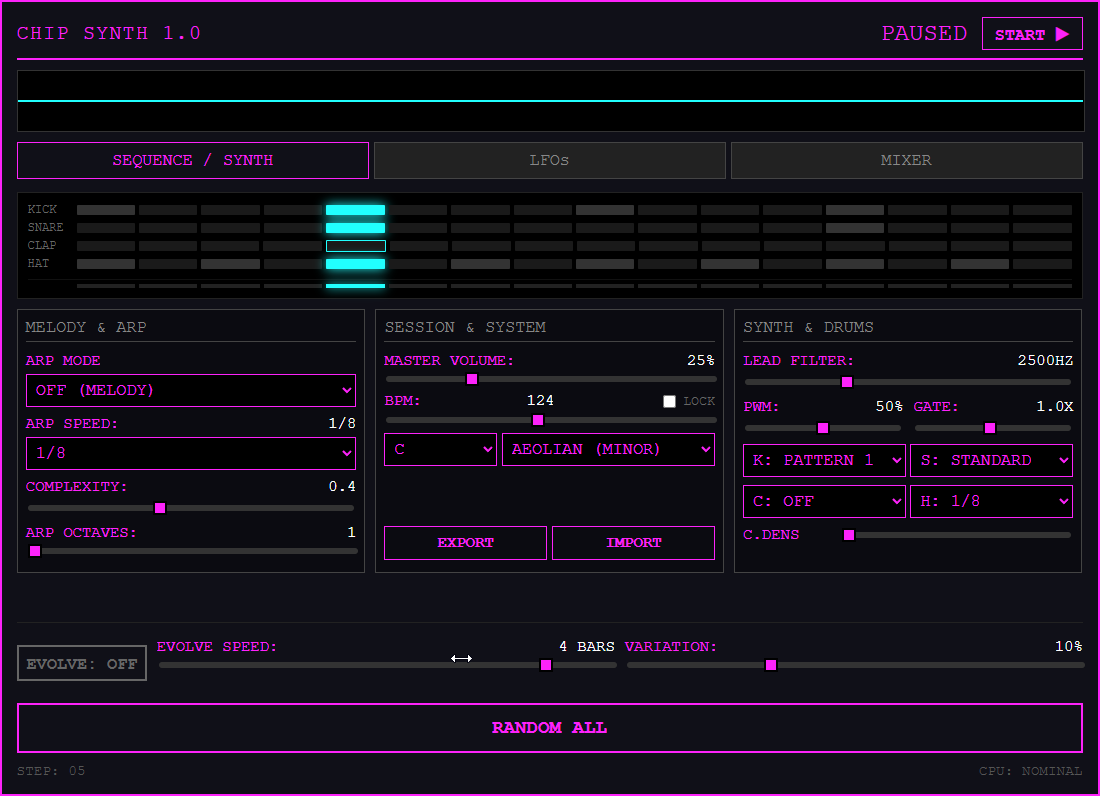Adjust the COMPLEXITY slider
The width and height of the screenshot is (1100, 796).
tap(191, 508)
